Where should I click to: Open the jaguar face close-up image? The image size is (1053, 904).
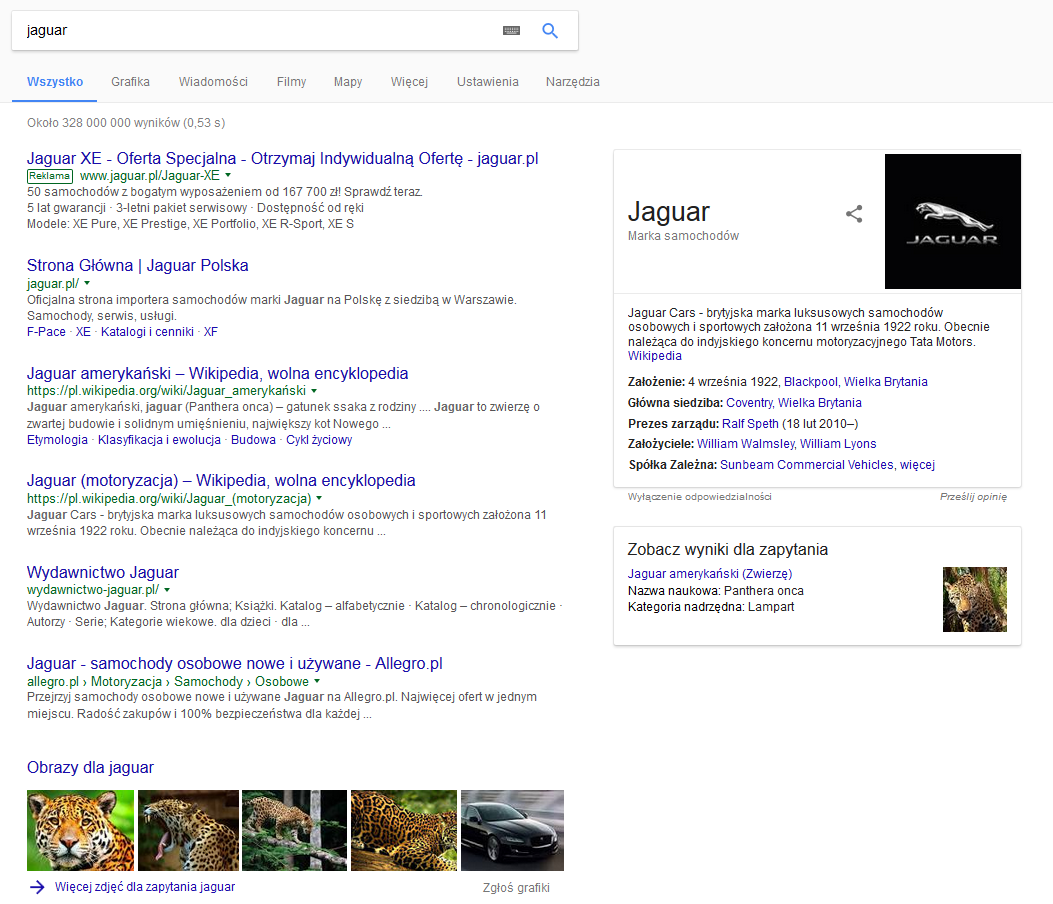pos(81,830)
